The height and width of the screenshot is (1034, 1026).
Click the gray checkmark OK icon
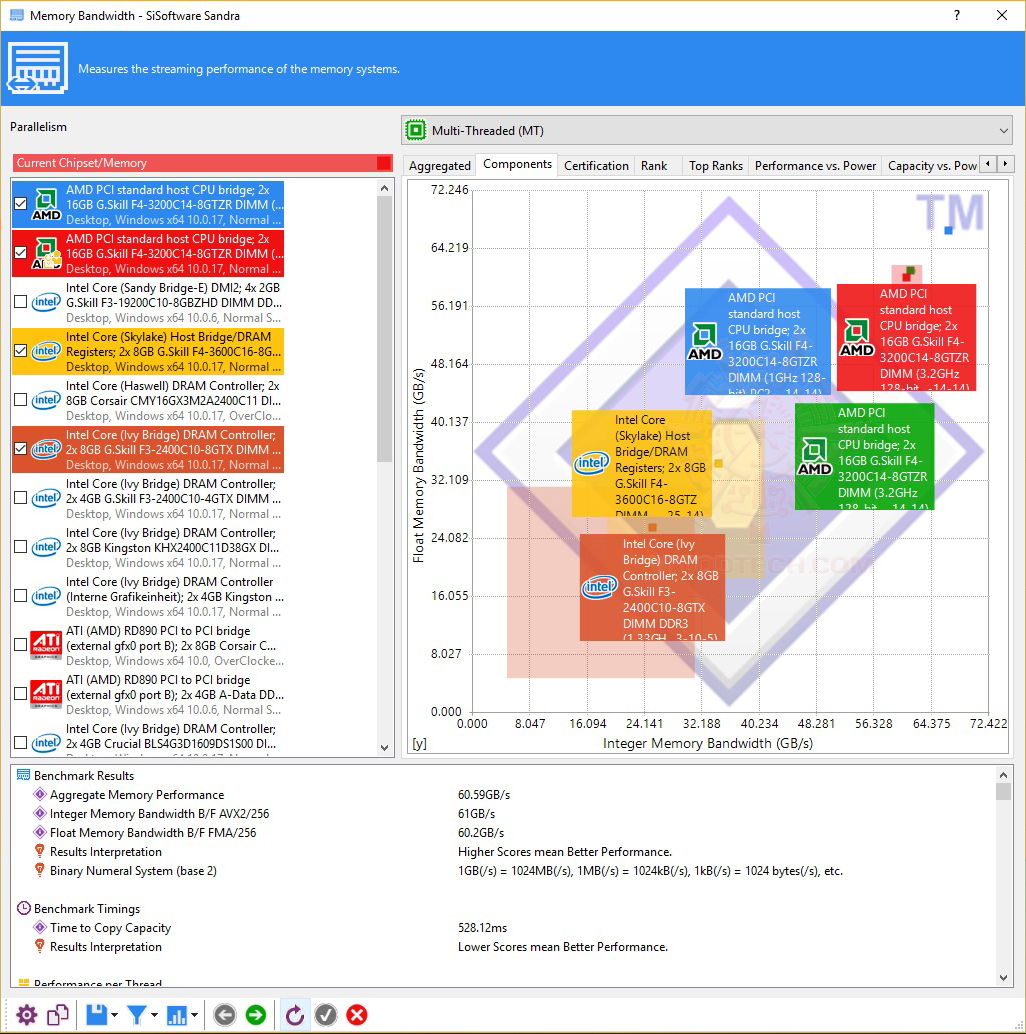(x=326, y=1015)
